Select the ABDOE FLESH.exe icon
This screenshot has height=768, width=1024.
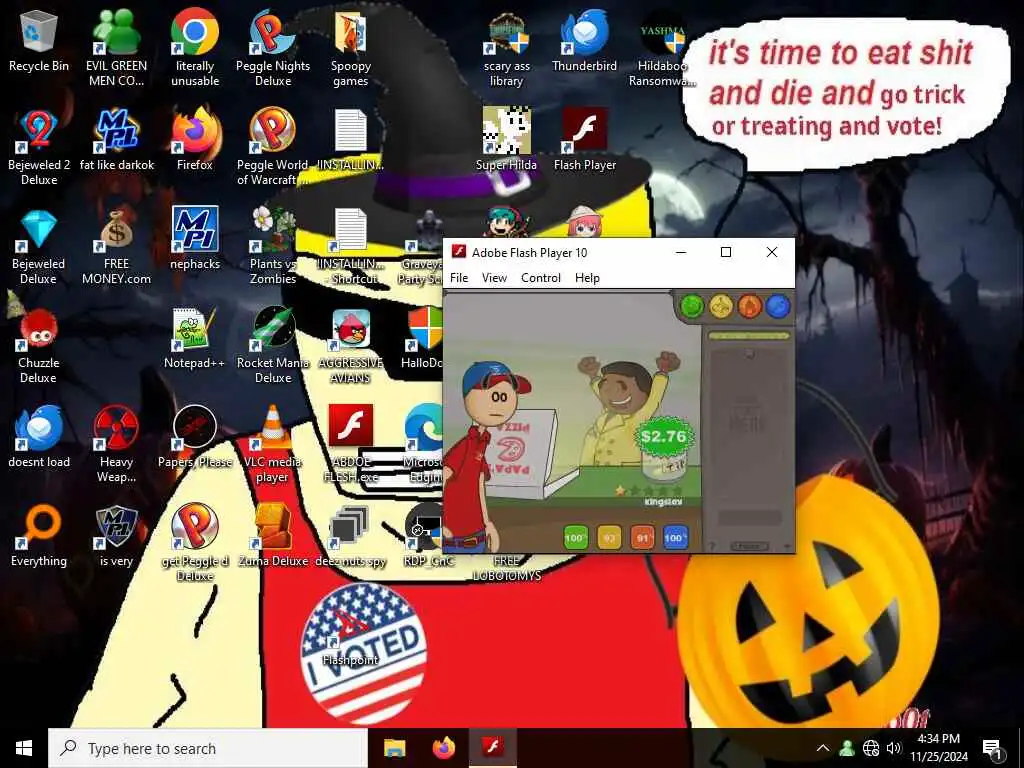(x=351, y=444)
